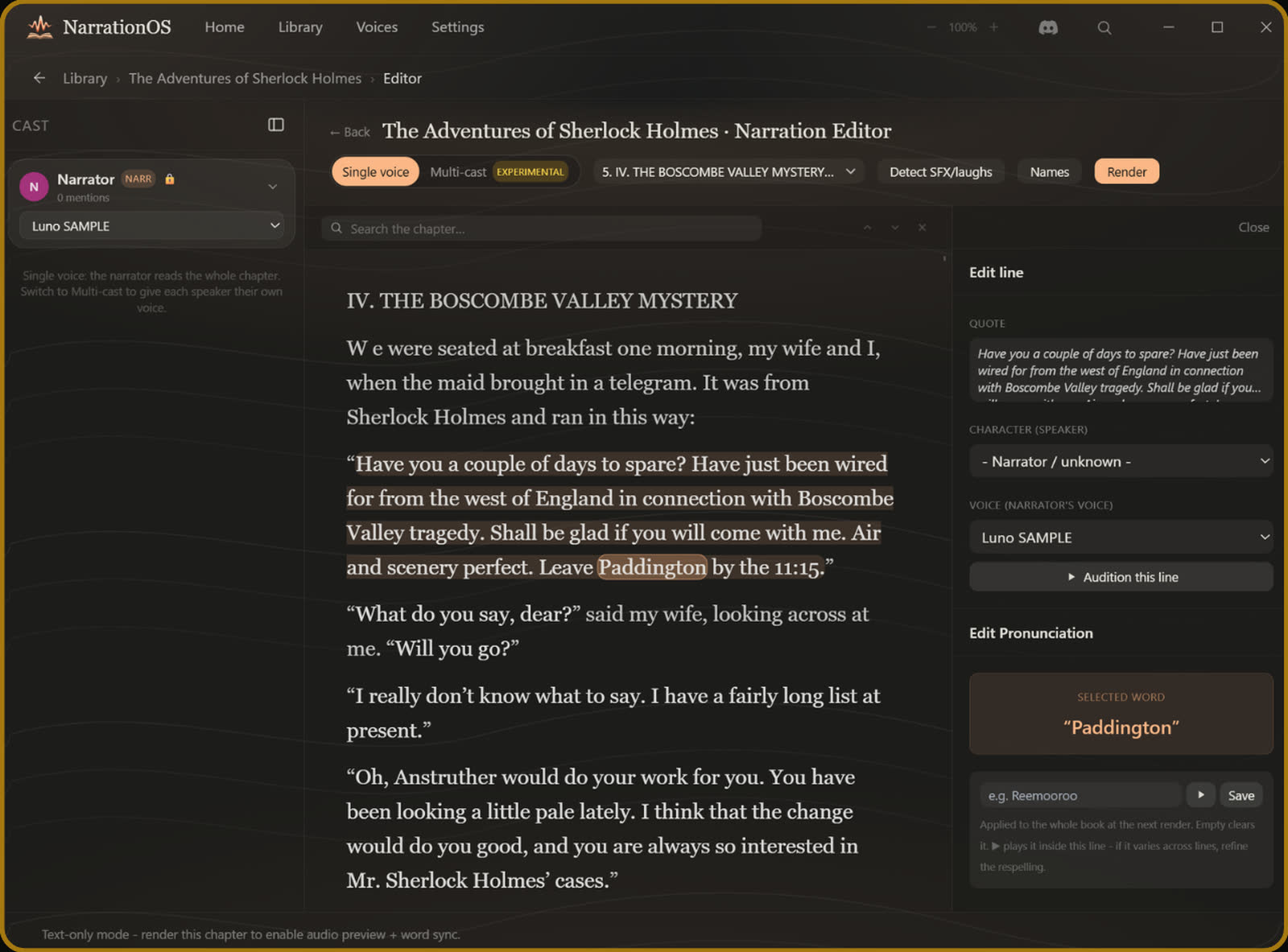This screenshot has height=952, width=1288.
Task: Click the Quote text box in Edit line
Action: pos(1121,370)
